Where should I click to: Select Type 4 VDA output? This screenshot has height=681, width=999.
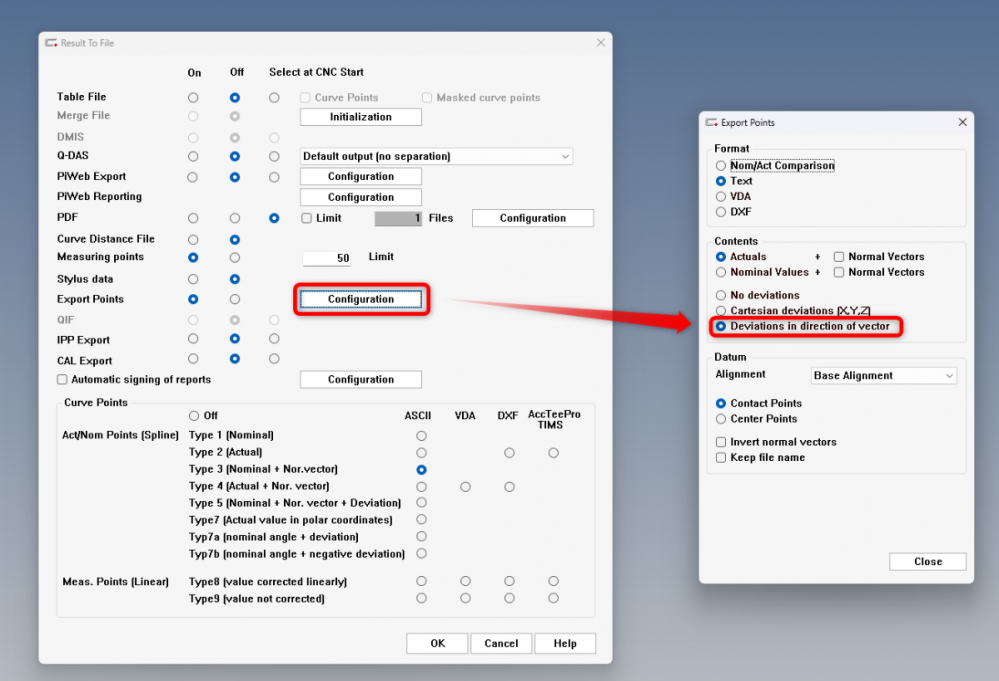point(465,487)
